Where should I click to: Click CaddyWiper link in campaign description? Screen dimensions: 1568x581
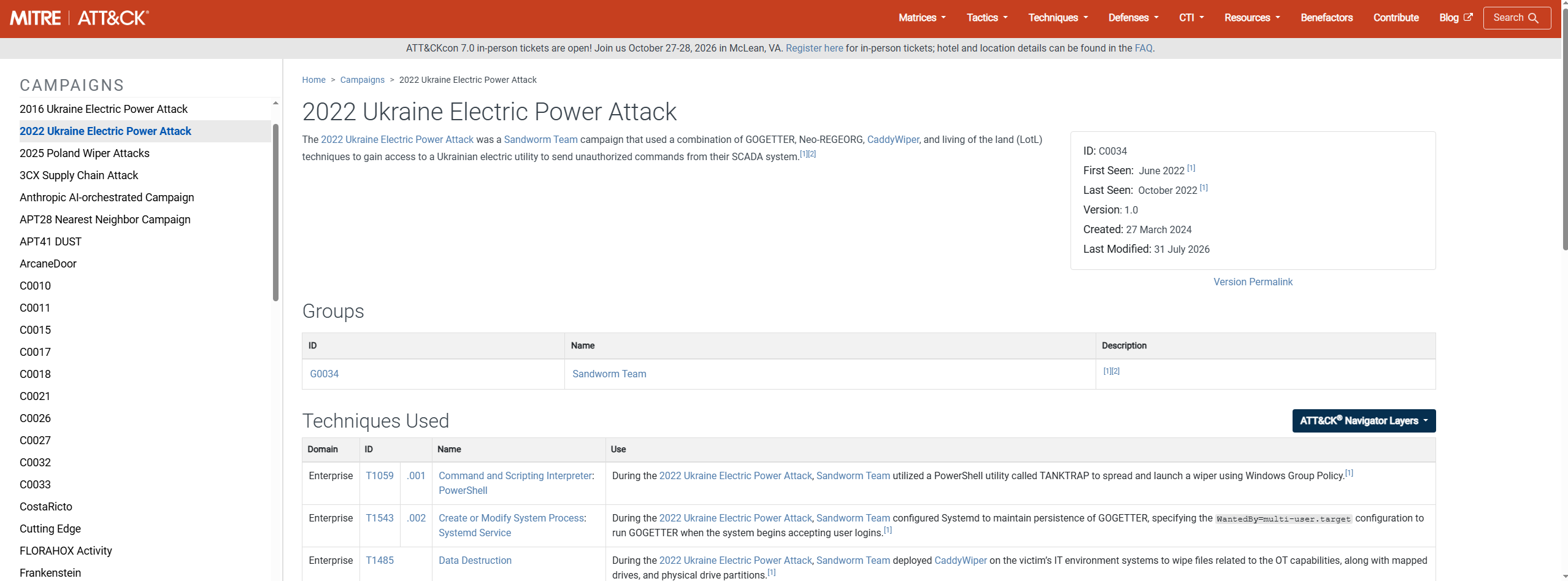coord(893,140)
